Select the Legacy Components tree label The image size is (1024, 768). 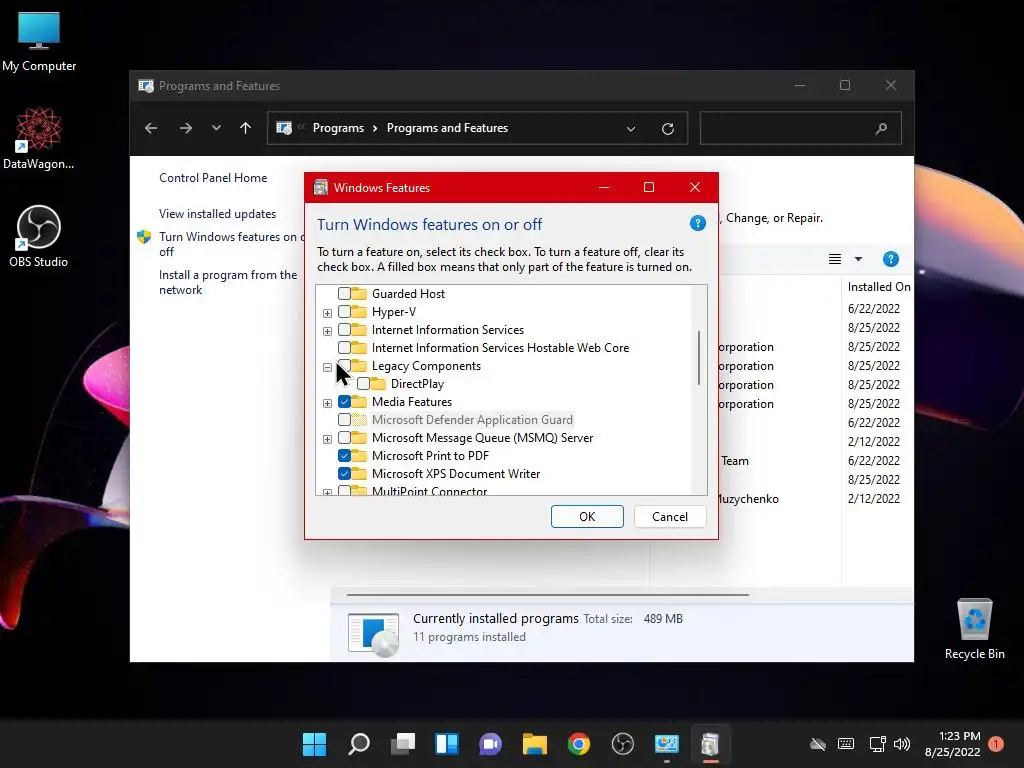coord(426,366)
